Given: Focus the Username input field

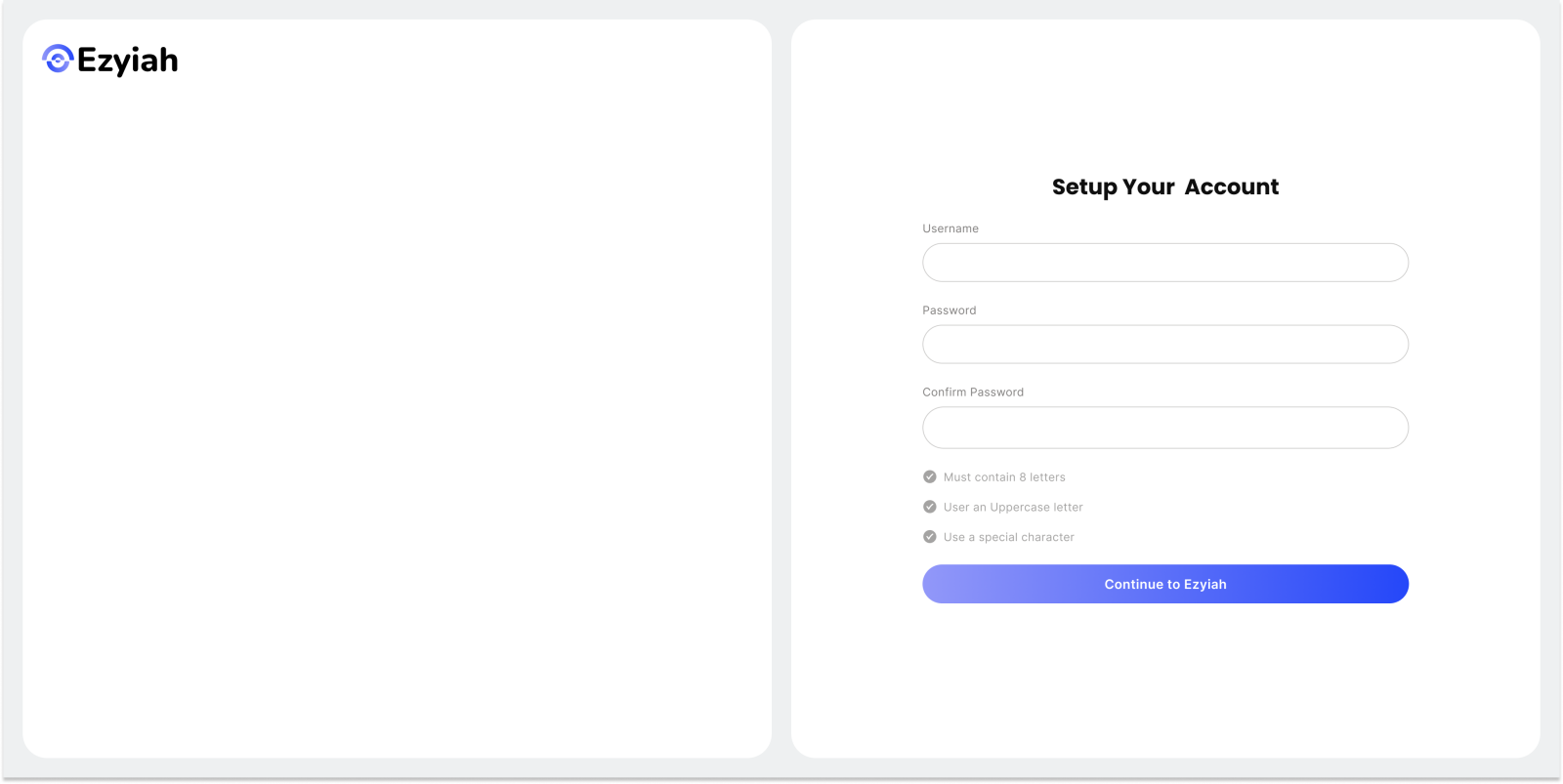Looking at the screenshot, I should 1164,263.
